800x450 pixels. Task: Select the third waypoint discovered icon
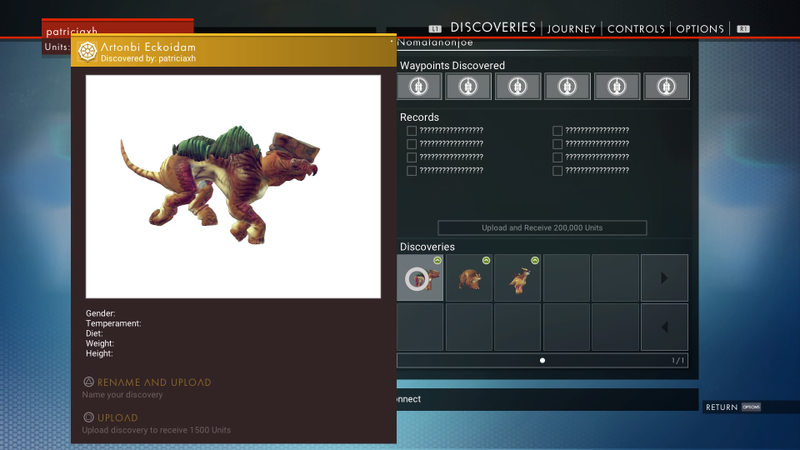click(517, 86)
